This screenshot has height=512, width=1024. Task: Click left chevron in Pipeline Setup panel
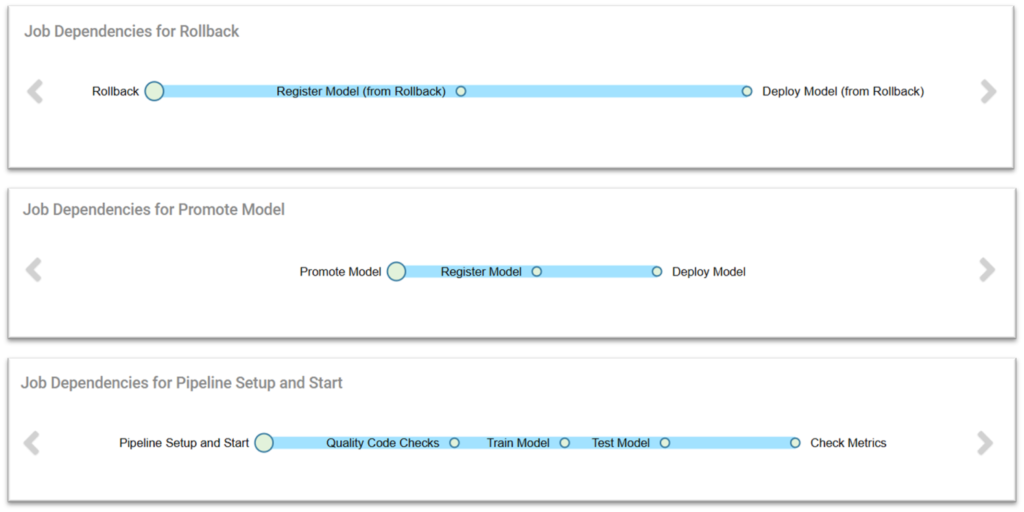pyautogui.click(x=31, y=443)
